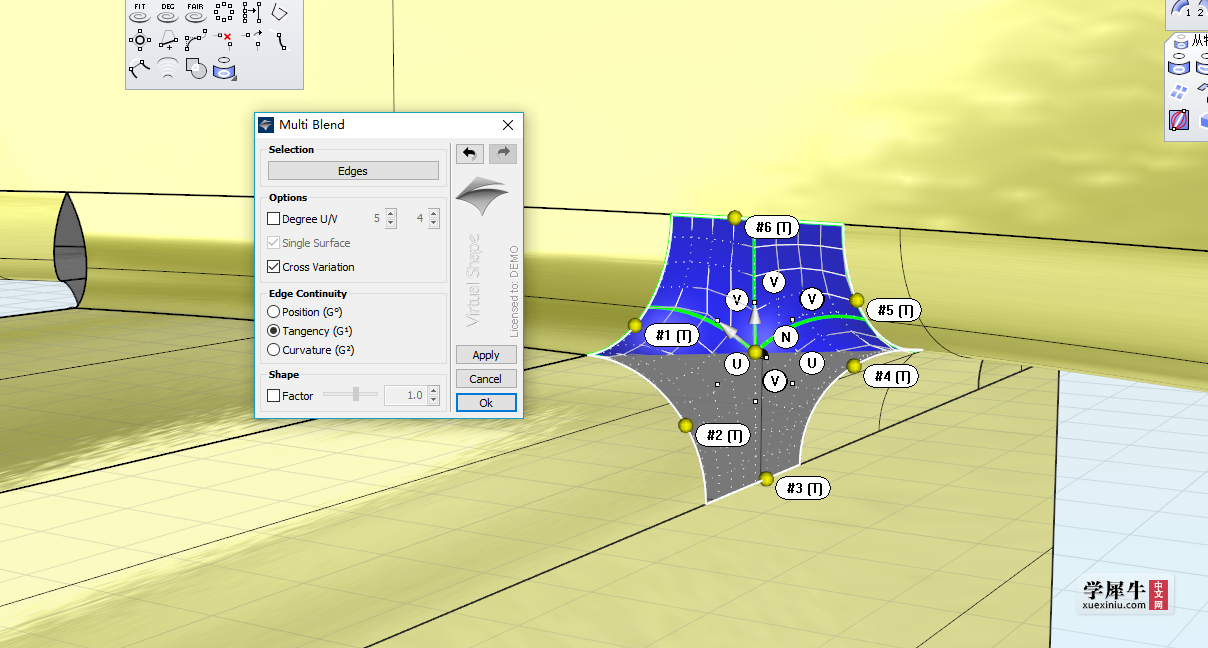
Task: Click the Factor slider handle
Action: tap(356, 395)
